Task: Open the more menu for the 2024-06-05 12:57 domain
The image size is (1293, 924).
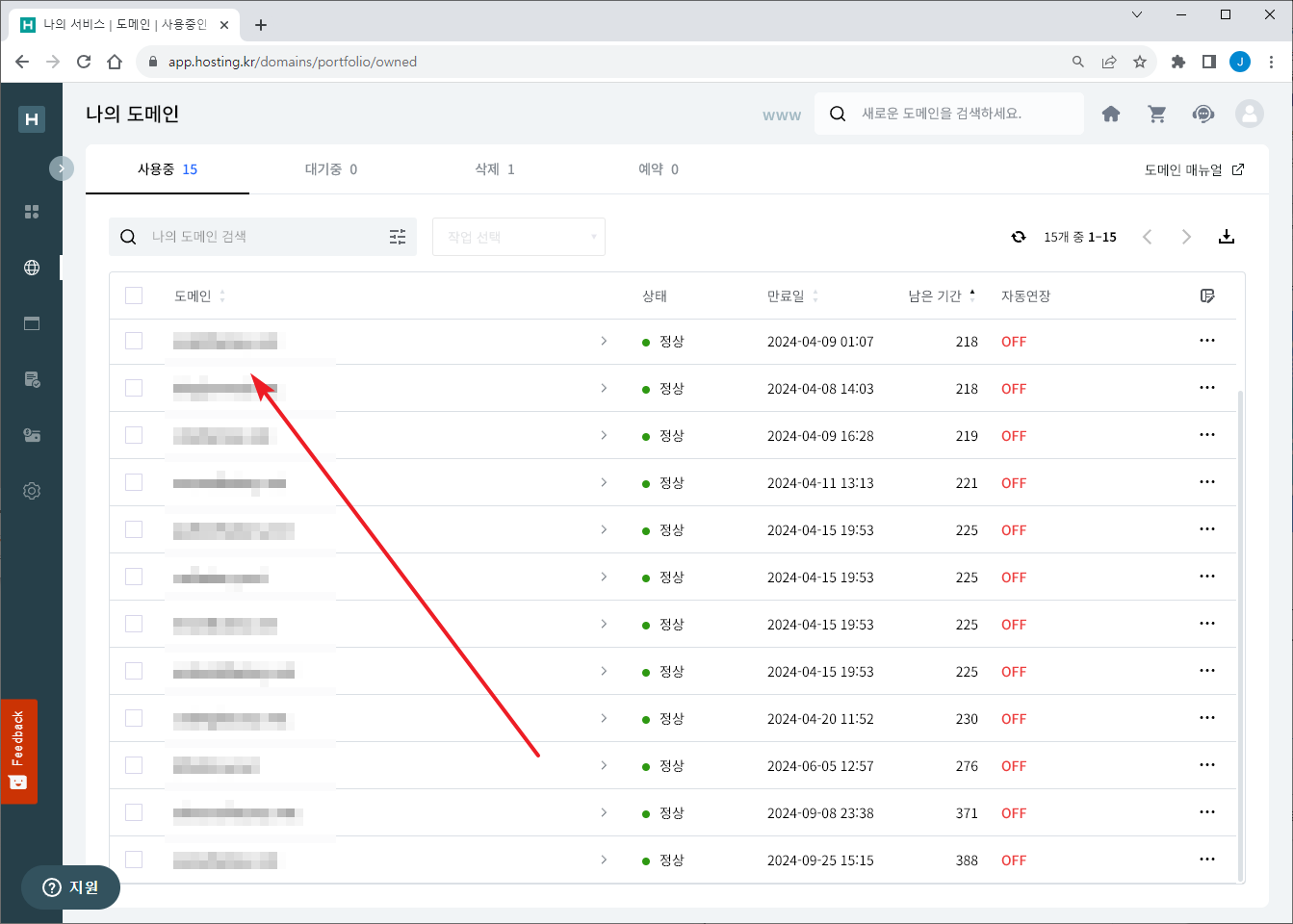Action: tap(1207, 765)
